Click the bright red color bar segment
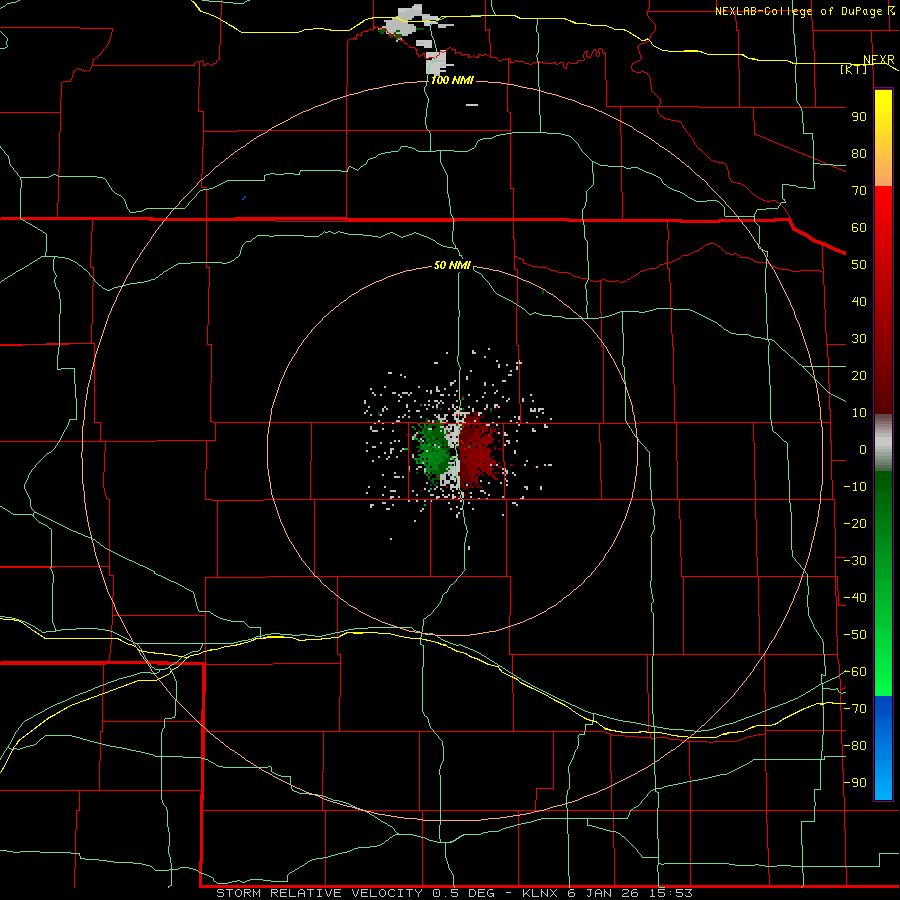This screenshot has height=900, width=900. (883, 230)
